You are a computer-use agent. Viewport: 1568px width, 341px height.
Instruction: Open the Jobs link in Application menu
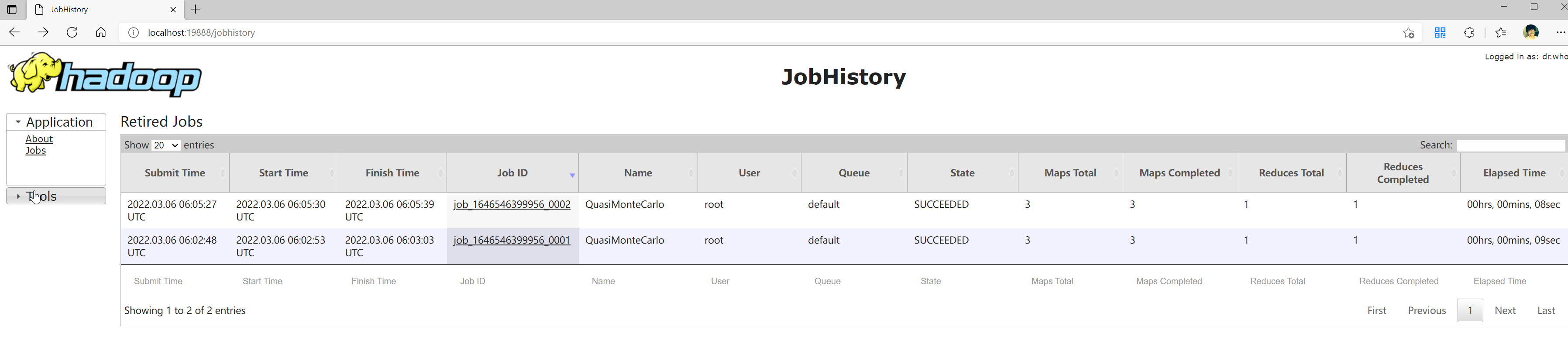click(35, 150)
